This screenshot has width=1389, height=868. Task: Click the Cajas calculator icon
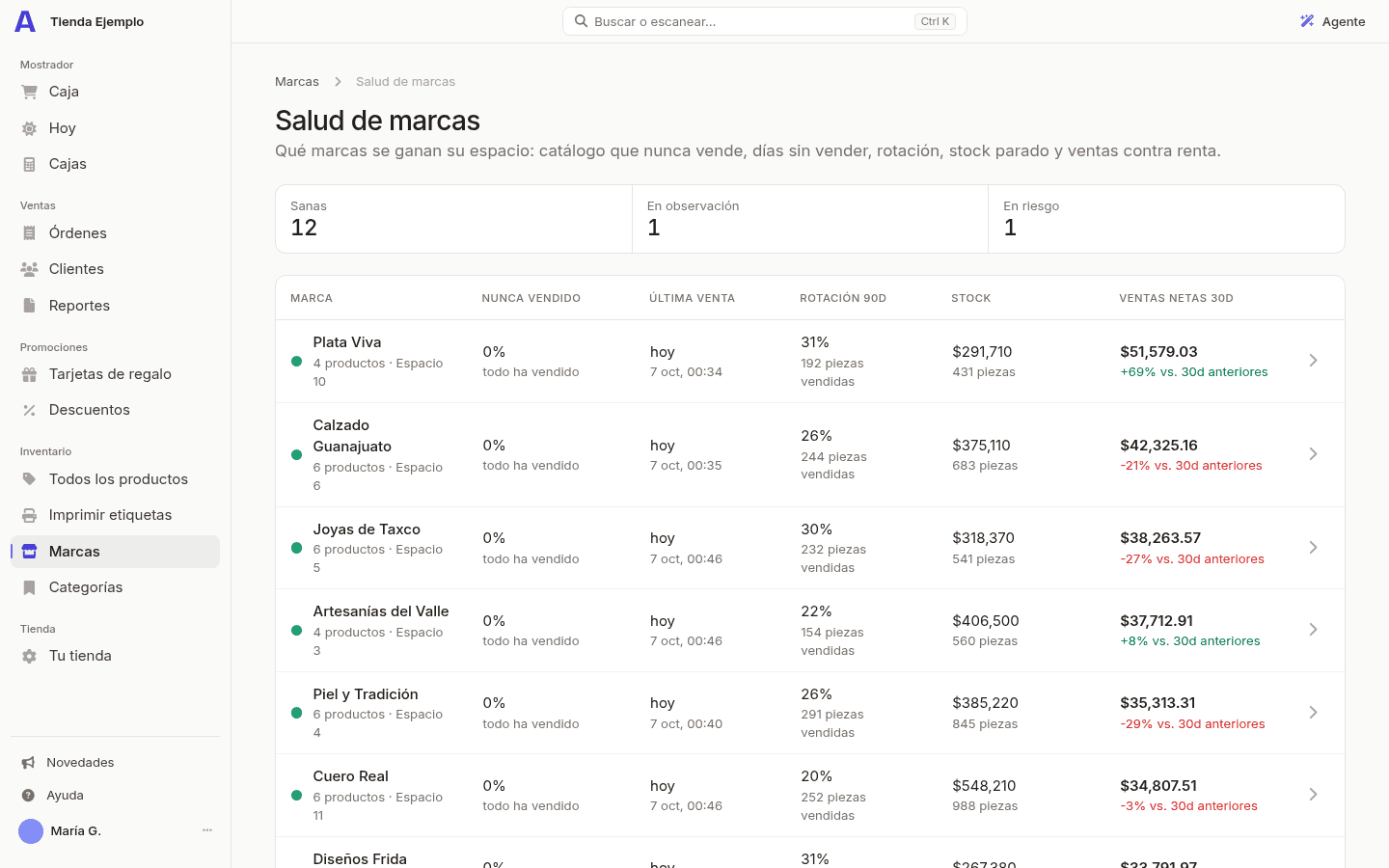pyautogui.click(x=29, y=164)
